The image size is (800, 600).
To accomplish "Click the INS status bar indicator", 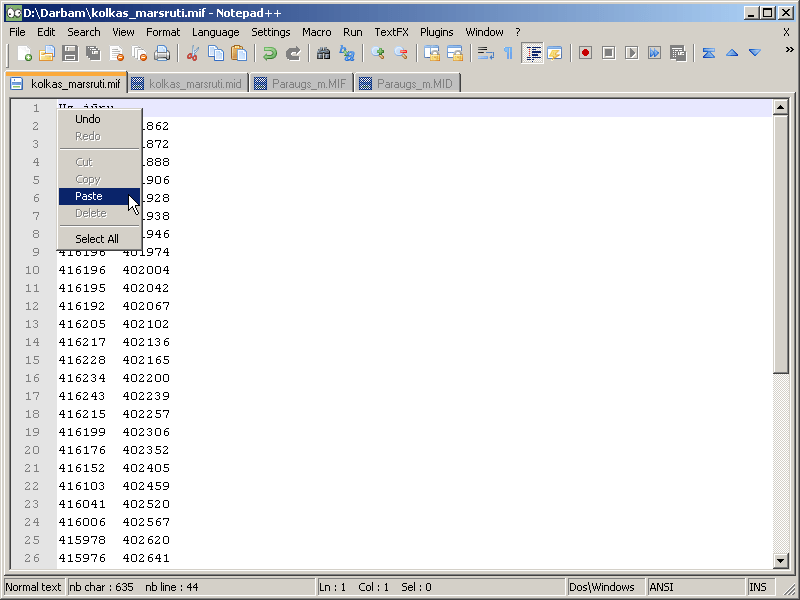I will point(761,587).
